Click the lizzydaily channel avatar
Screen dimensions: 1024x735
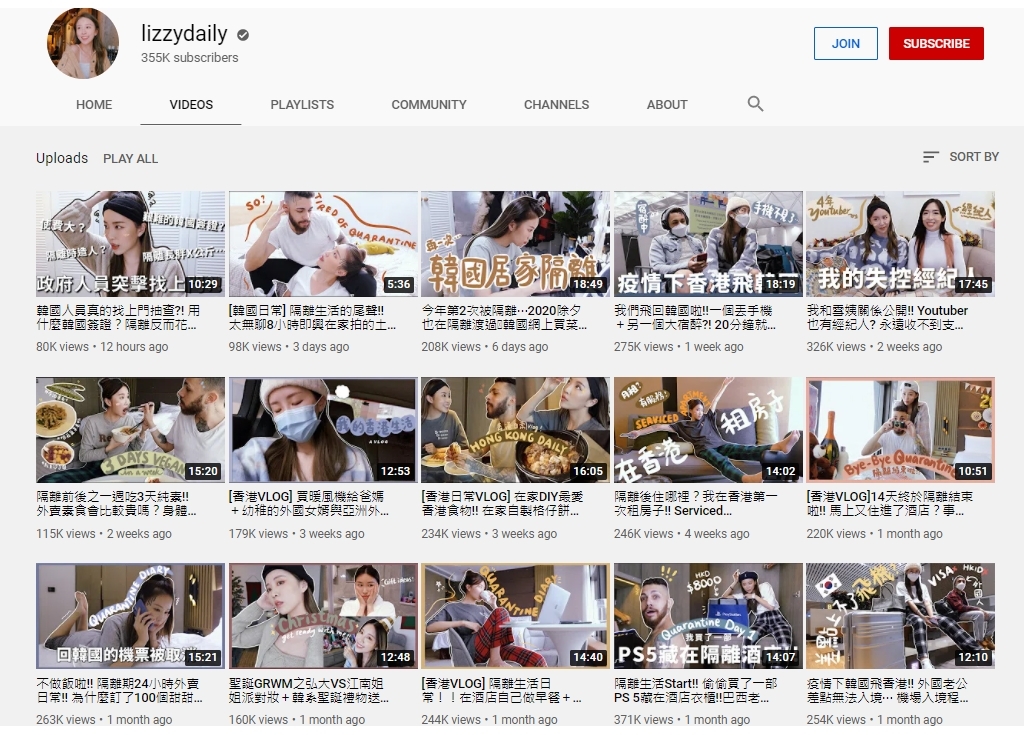pos(83,44)
